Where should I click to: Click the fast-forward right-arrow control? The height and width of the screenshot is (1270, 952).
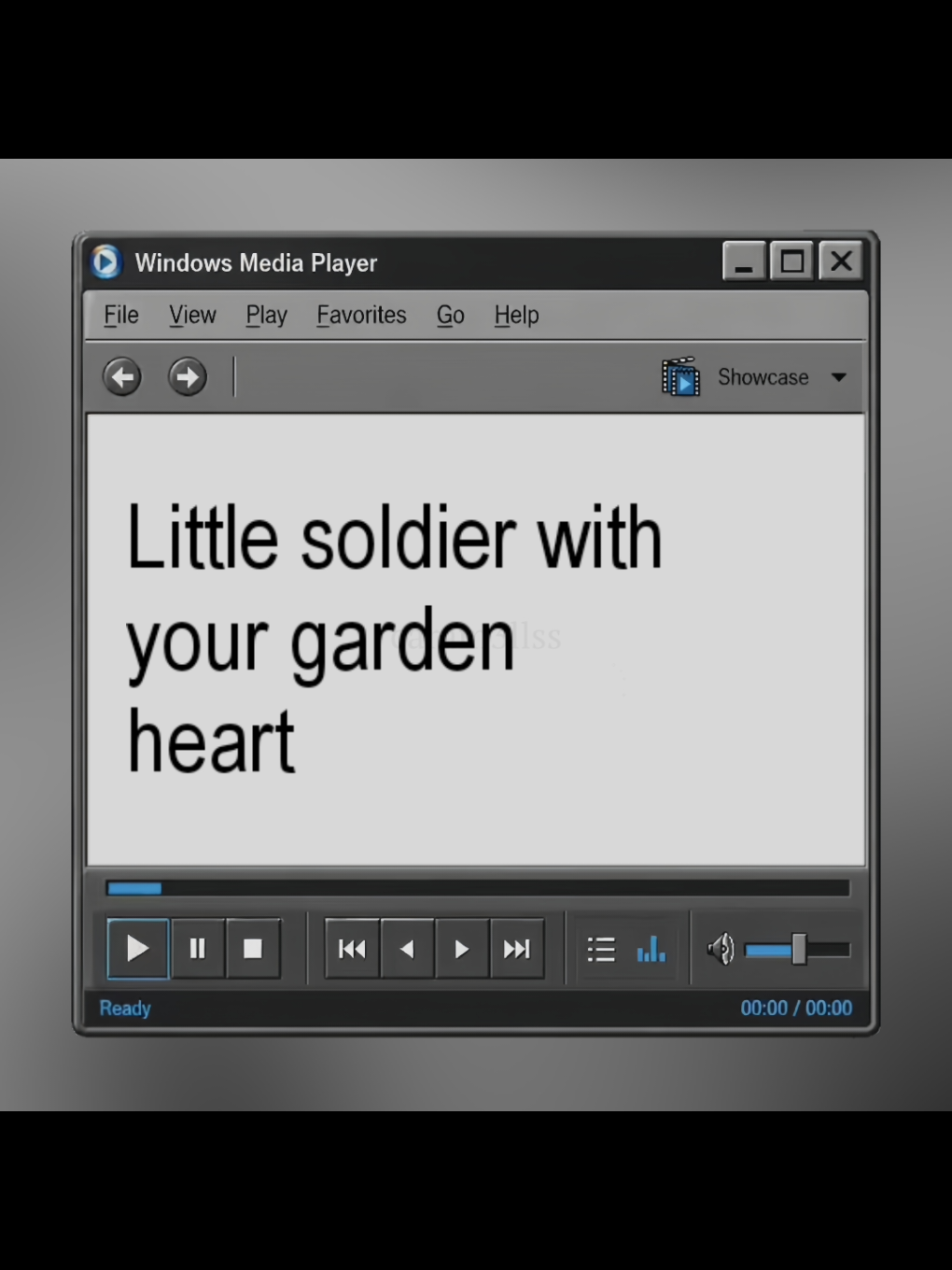point(462,949)
